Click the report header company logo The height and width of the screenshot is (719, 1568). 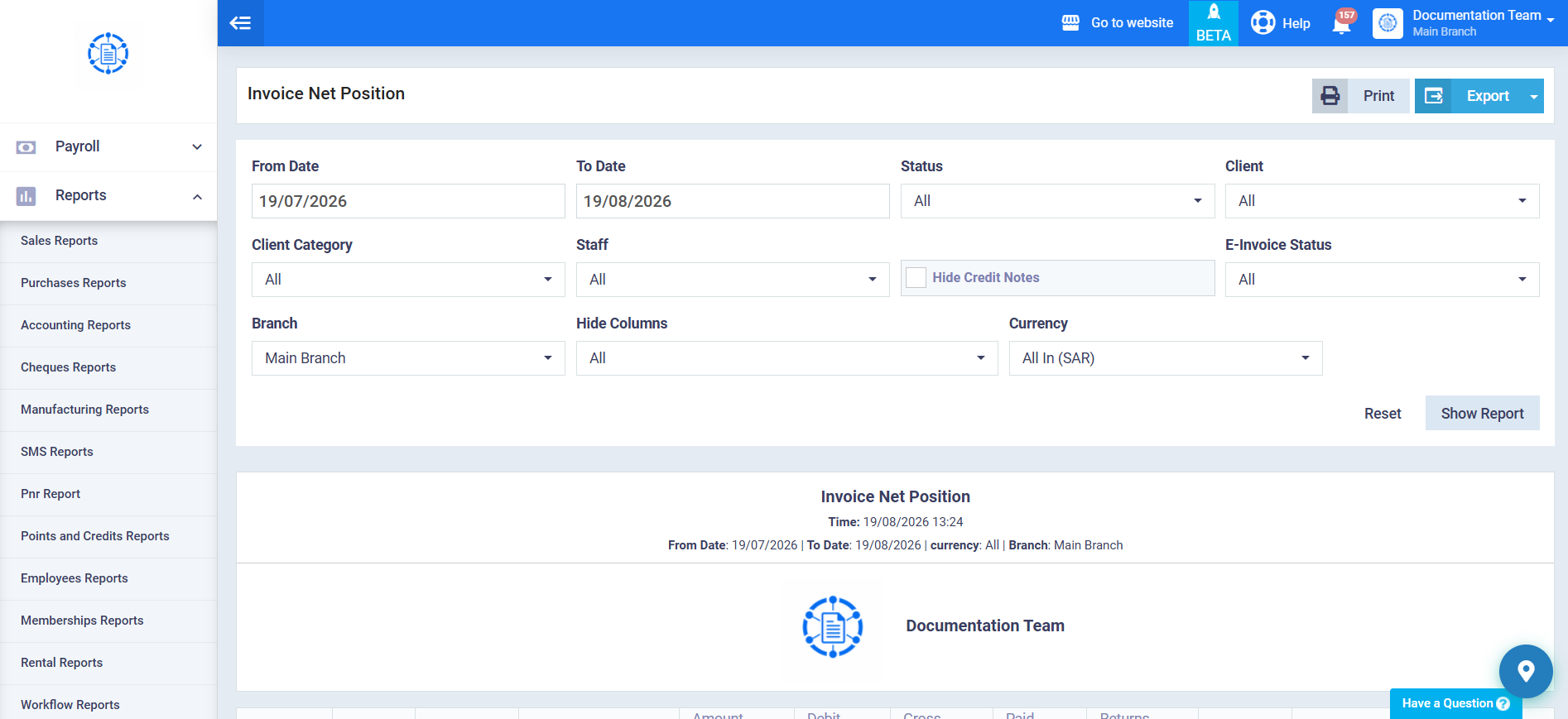(x=833, y=626)
